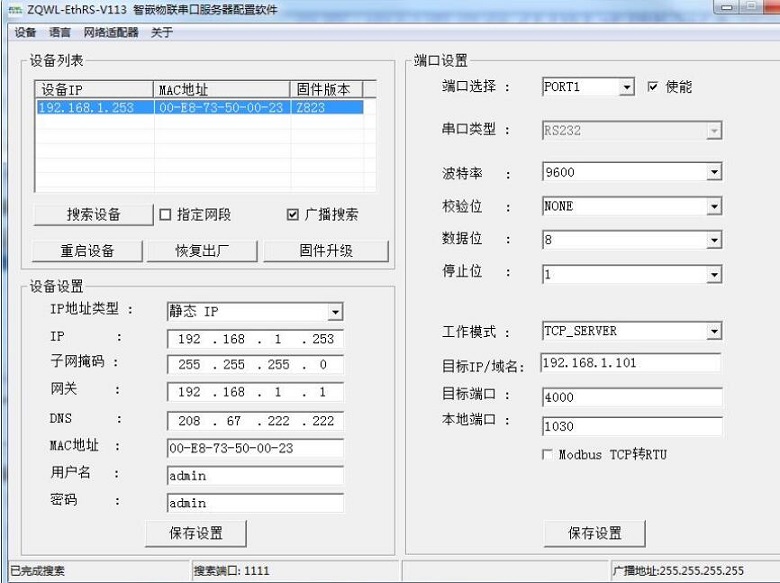Click the 设备IP column header
The width and height of the screenshot is (780, 583).
pos(94,90)
